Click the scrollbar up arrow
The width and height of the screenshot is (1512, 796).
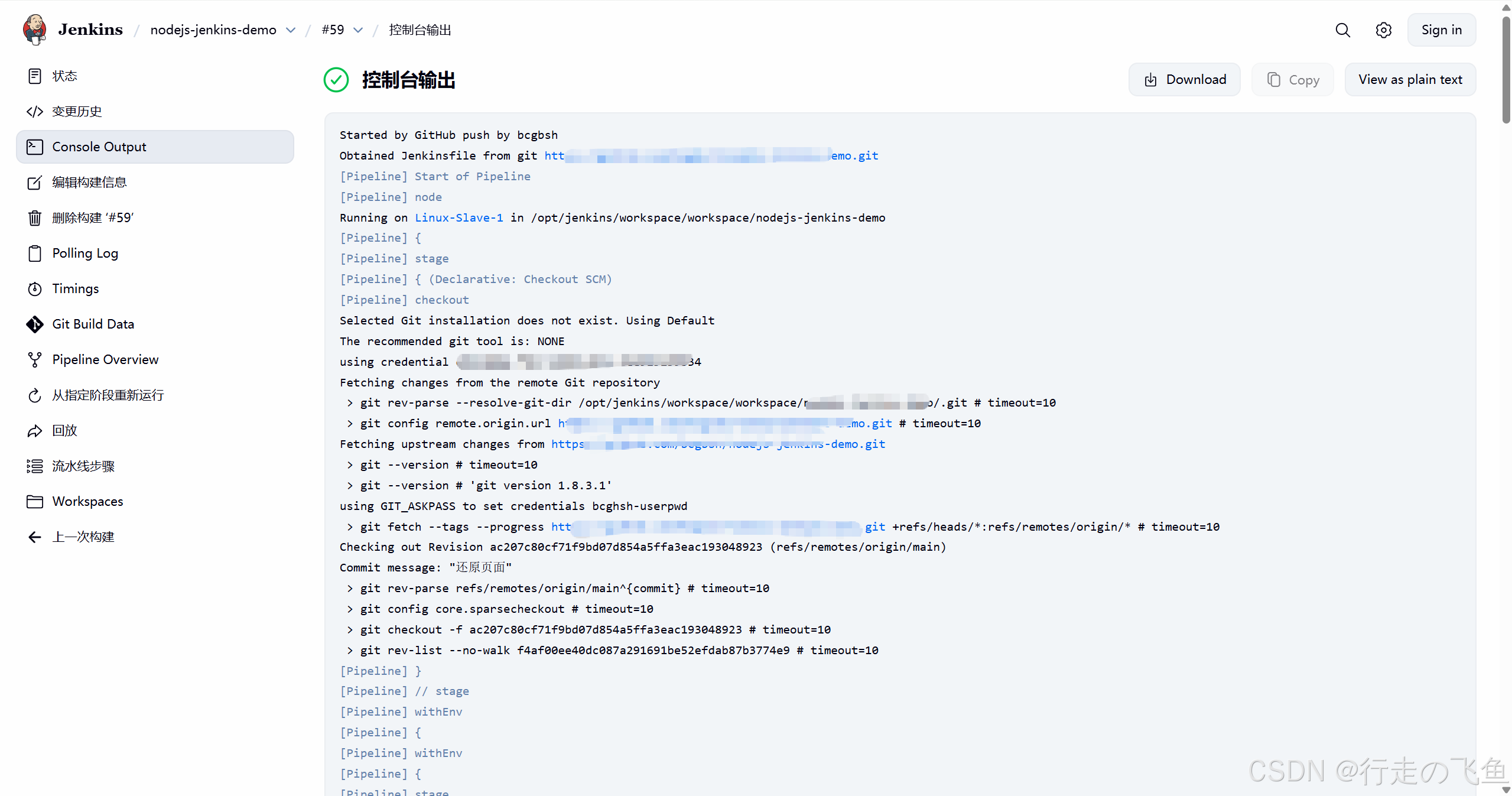1506,8
